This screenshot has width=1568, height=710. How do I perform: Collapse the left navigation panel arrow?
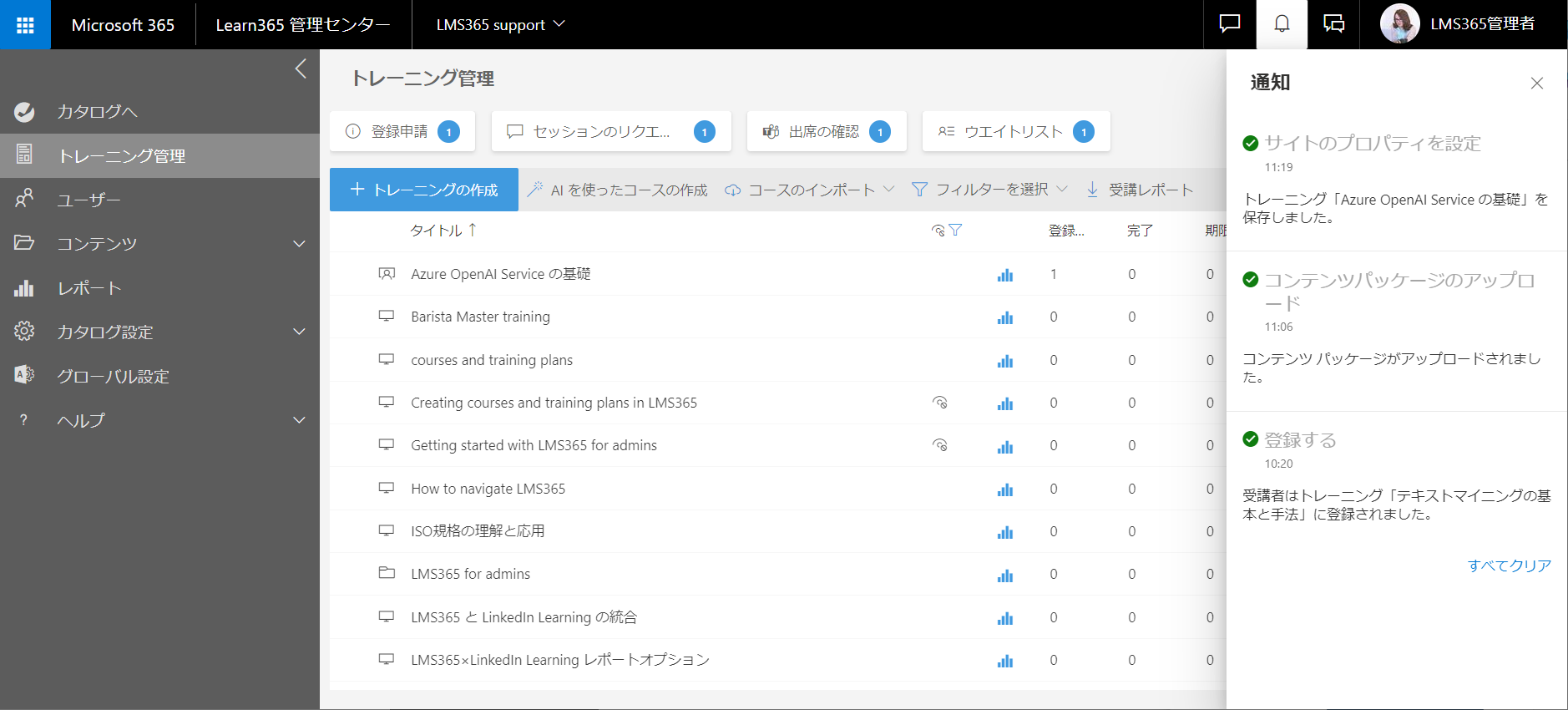[301, 68]
